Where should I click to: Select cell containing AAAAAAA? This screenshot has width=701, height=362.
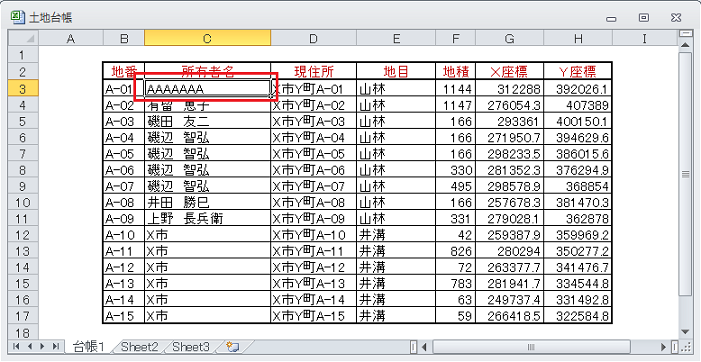207,88
